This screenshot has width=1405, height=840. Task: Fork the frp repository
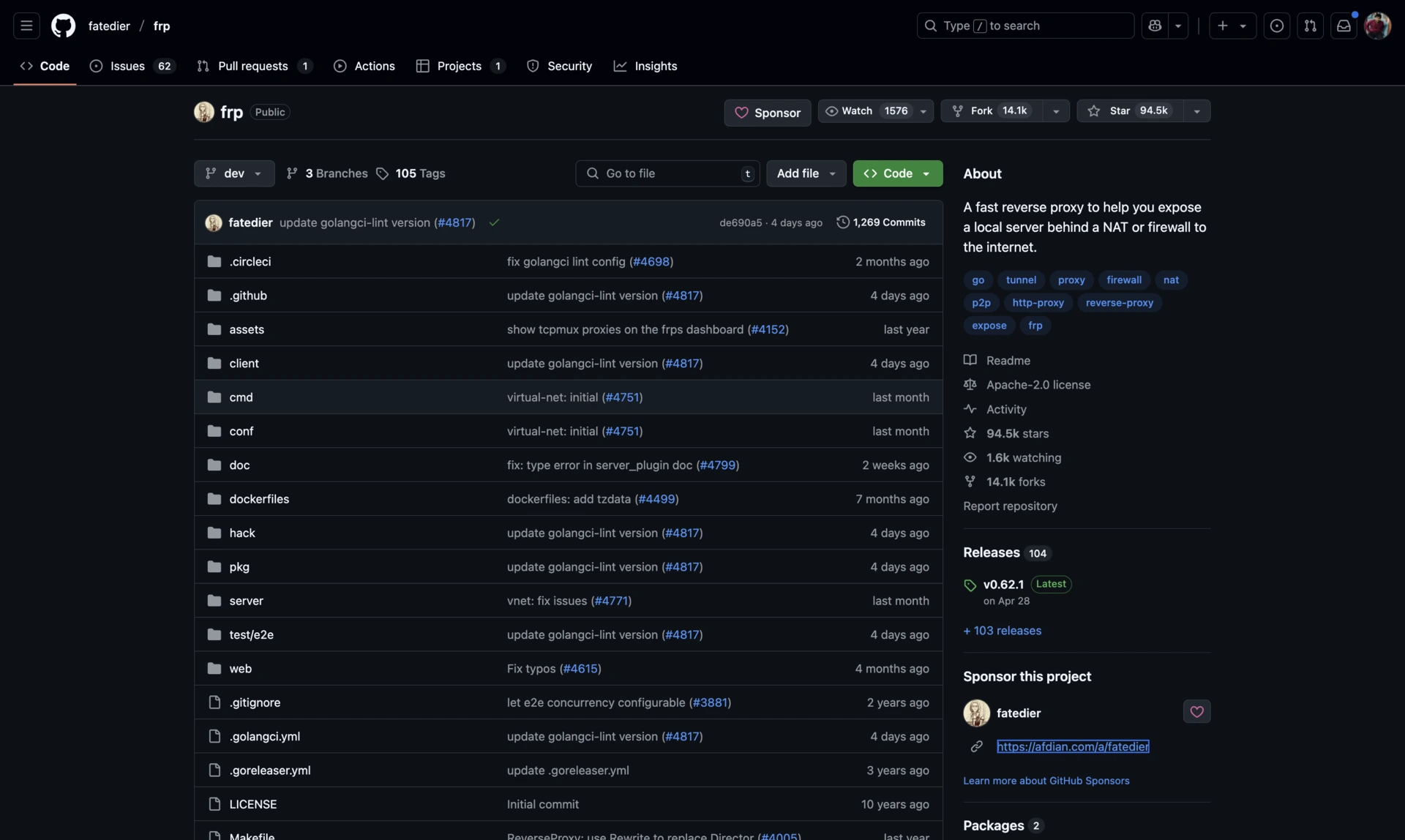click(992, 111)
